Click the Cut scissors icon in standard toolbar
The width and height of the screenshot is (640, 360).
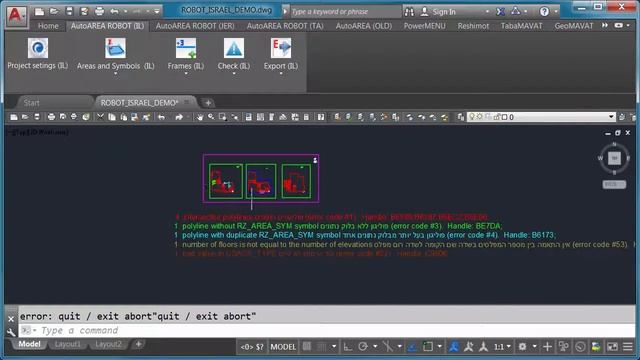click(100, 117)
